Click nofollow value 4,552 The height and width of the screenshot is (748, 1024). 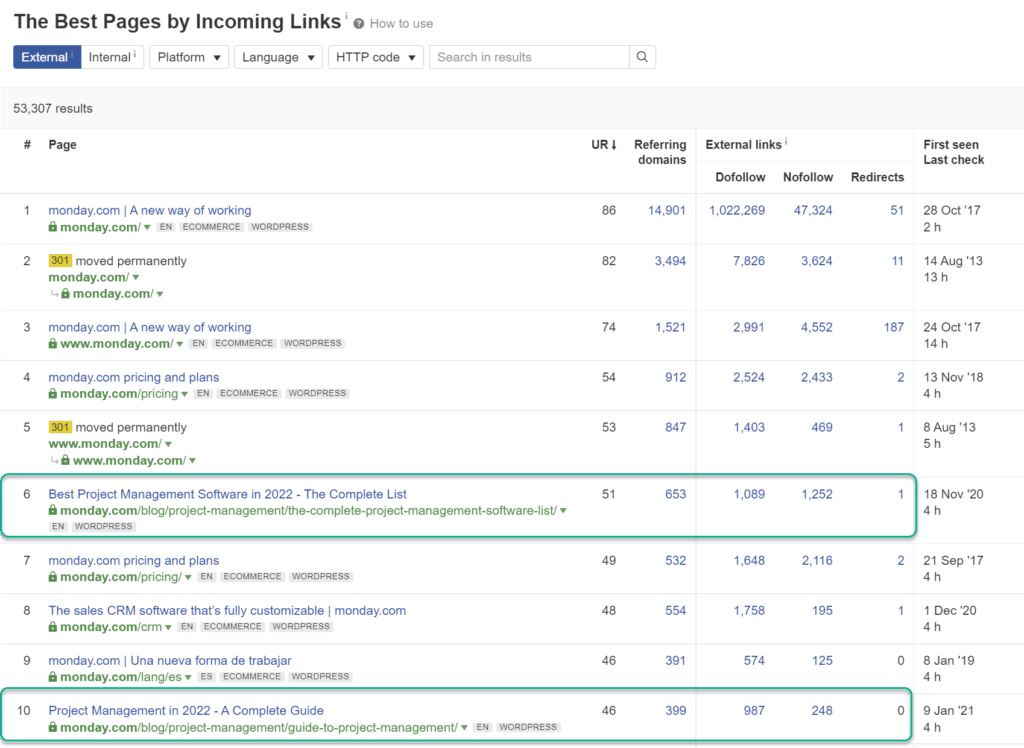click(817, 327)
